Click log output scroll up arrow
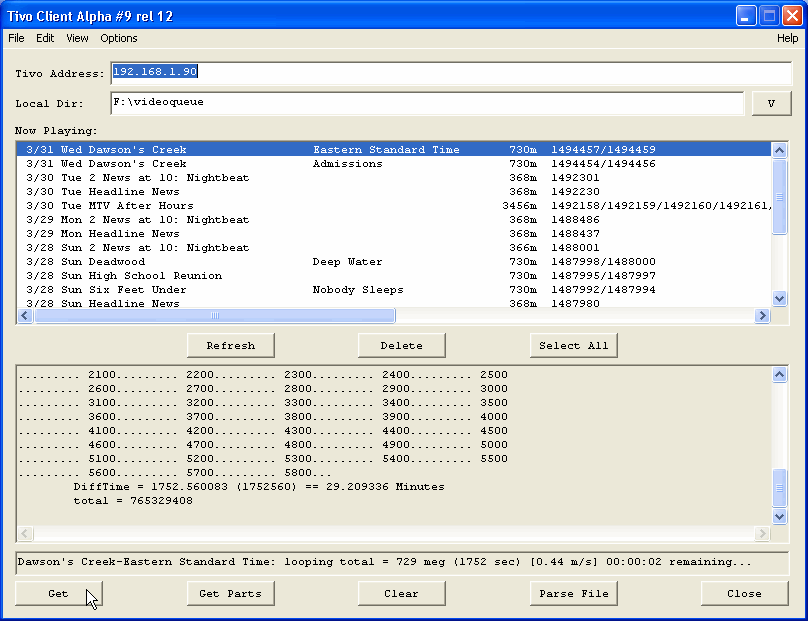808x621 pixels. point(779,375)
